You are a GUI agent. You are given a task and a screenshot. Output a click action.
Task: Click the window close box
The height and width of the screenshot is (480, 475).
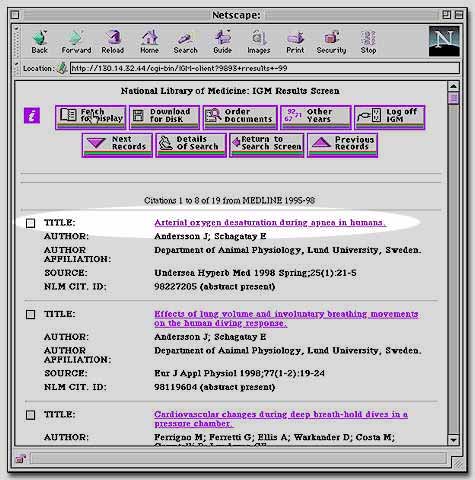click(x=15, y=15)
